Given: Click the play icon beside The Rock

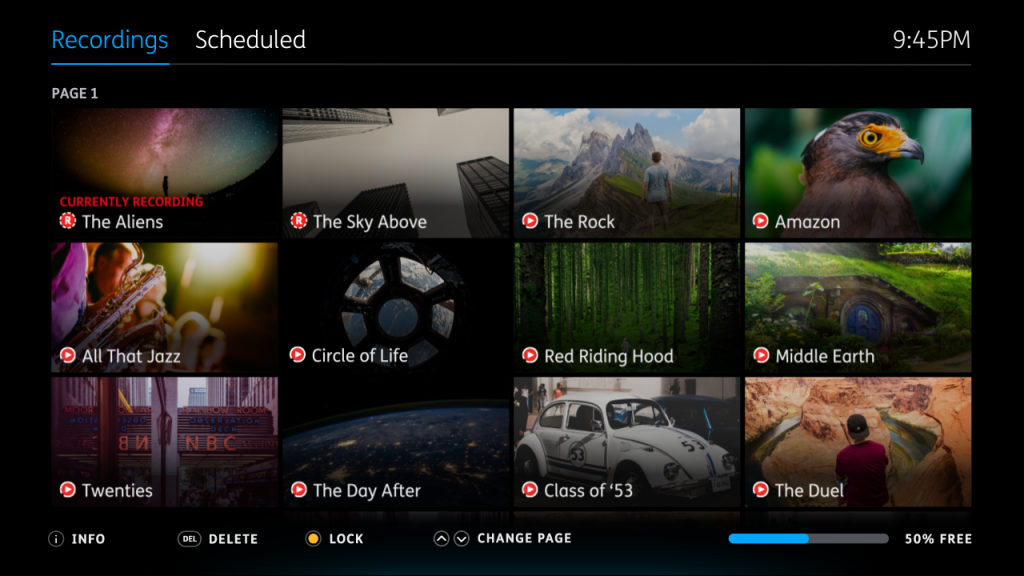Looking at the screenshot, I should pyautogui.click(x=530, y=221).
